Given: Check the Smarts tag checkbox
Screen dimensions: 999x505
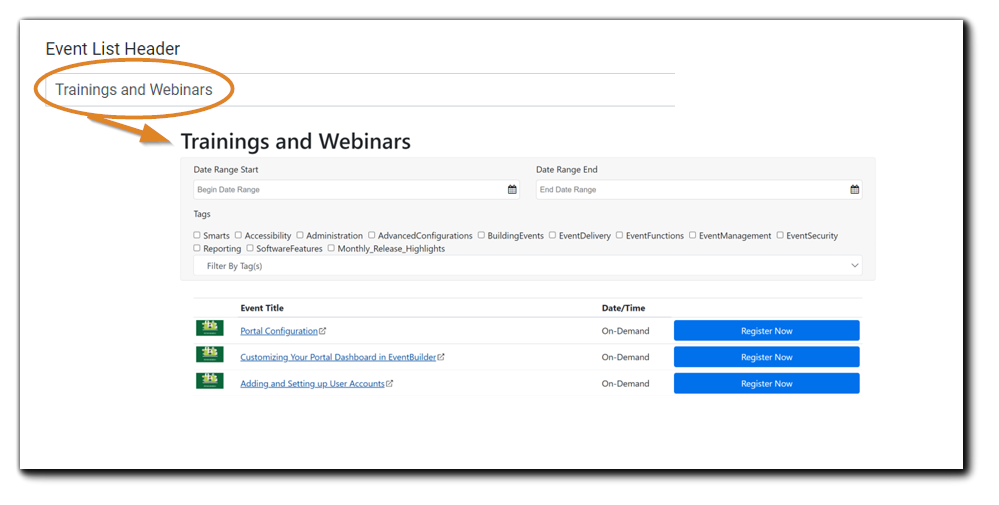Looking at the screenshot, I should [197, 235].
